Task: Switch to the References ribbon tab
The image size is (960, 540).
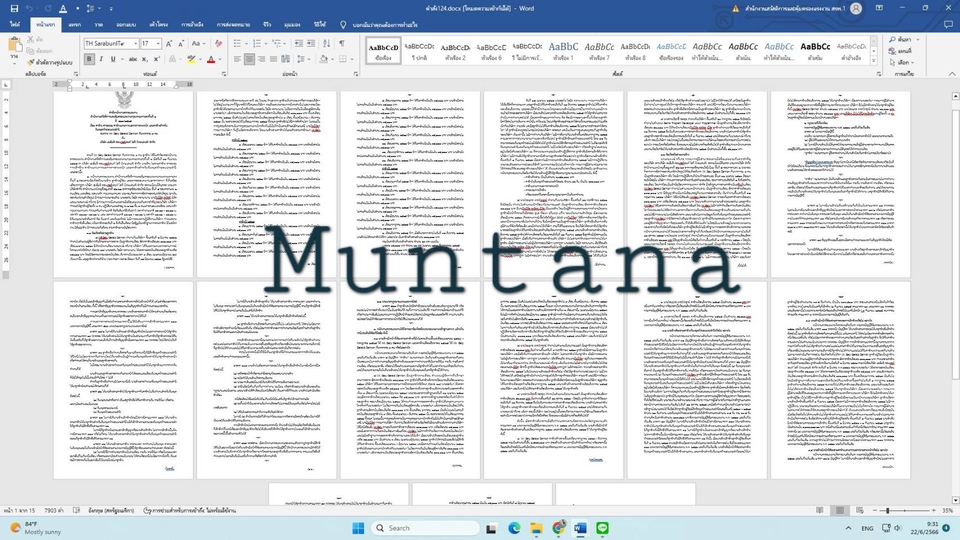Action: [x=192, y=25]
